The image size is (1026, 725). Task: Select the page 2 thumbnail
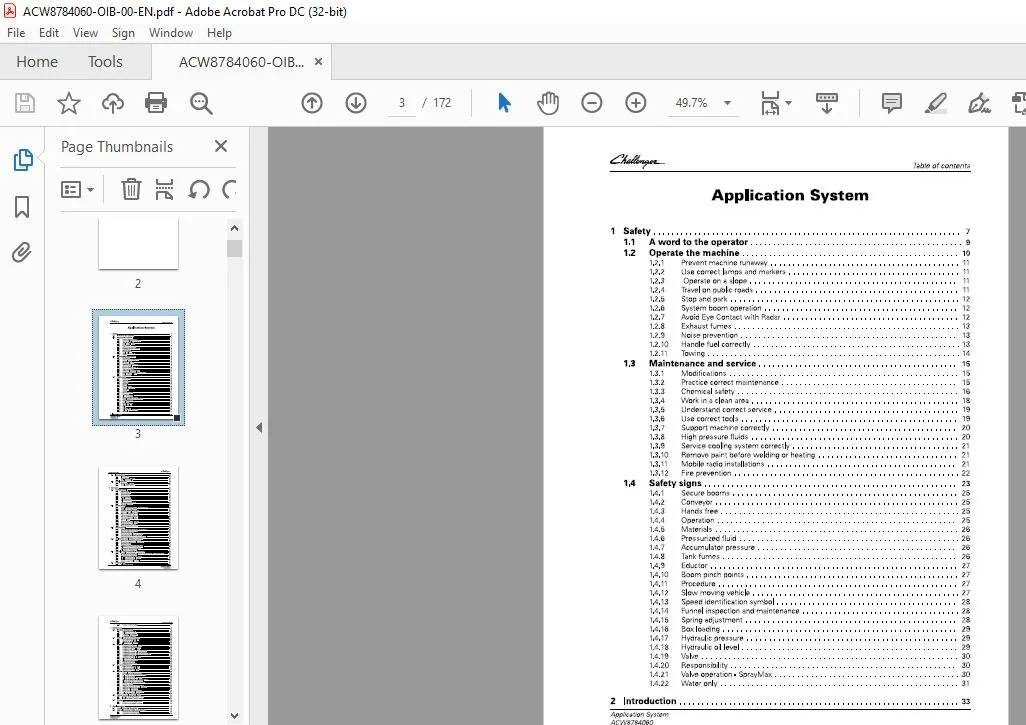point(138,245)
